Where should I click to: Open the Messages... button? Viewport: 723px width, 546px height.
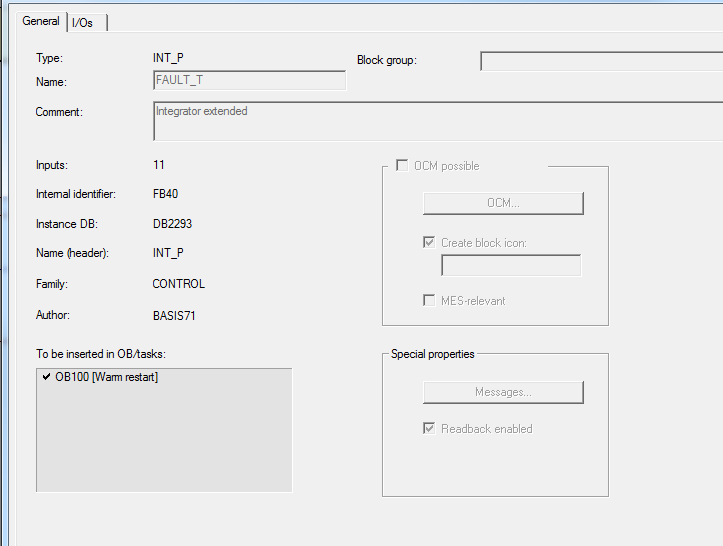pyautogui.click(x=503, y=392)
